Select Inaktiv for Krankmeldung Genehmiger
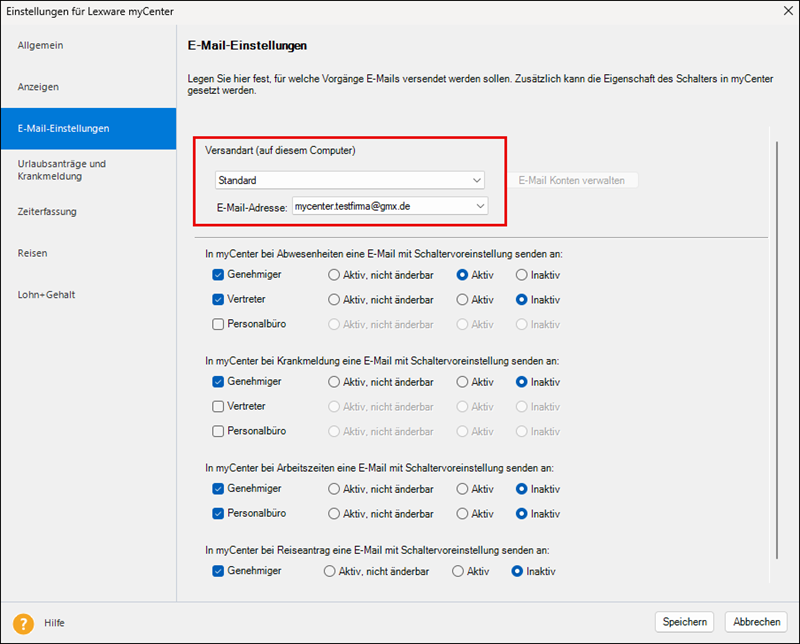The width and height of the screenshot is (800, 644). click(x=521, y=382)
